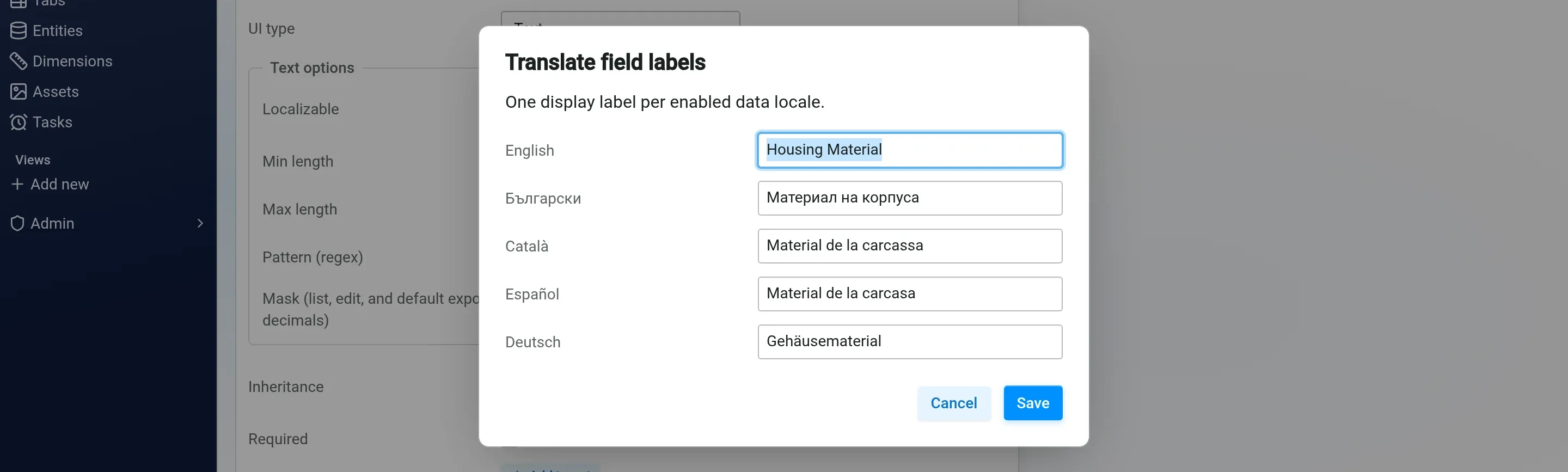Click the Tasks clock icon

tap(19, 122)
